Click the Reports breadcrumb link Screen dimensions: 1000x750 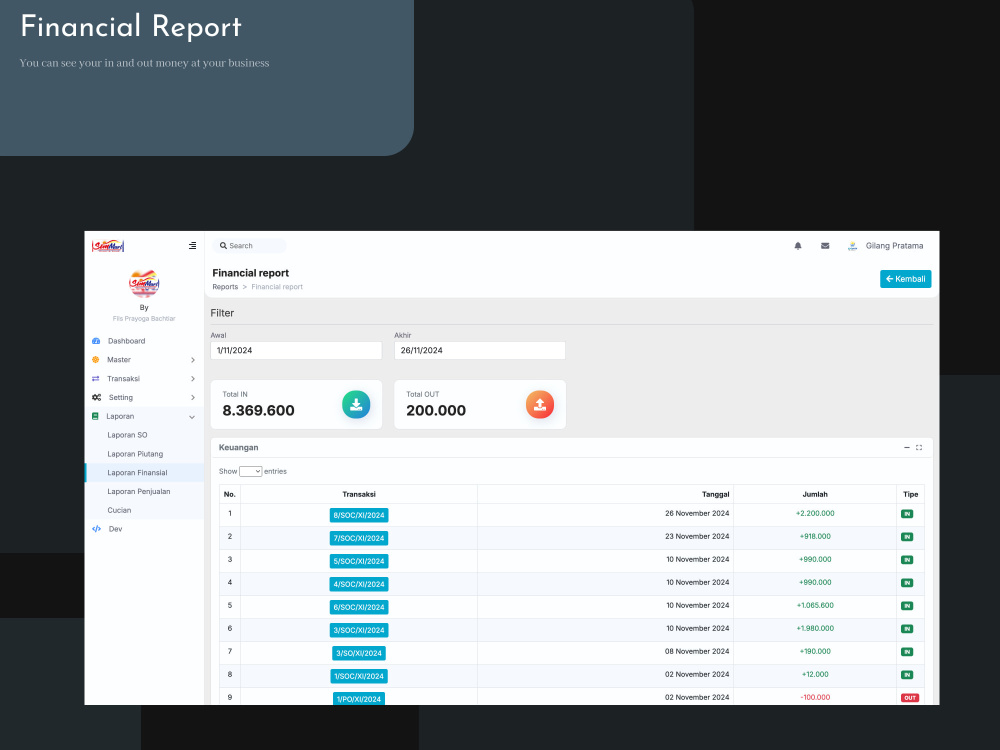(225, 287)
